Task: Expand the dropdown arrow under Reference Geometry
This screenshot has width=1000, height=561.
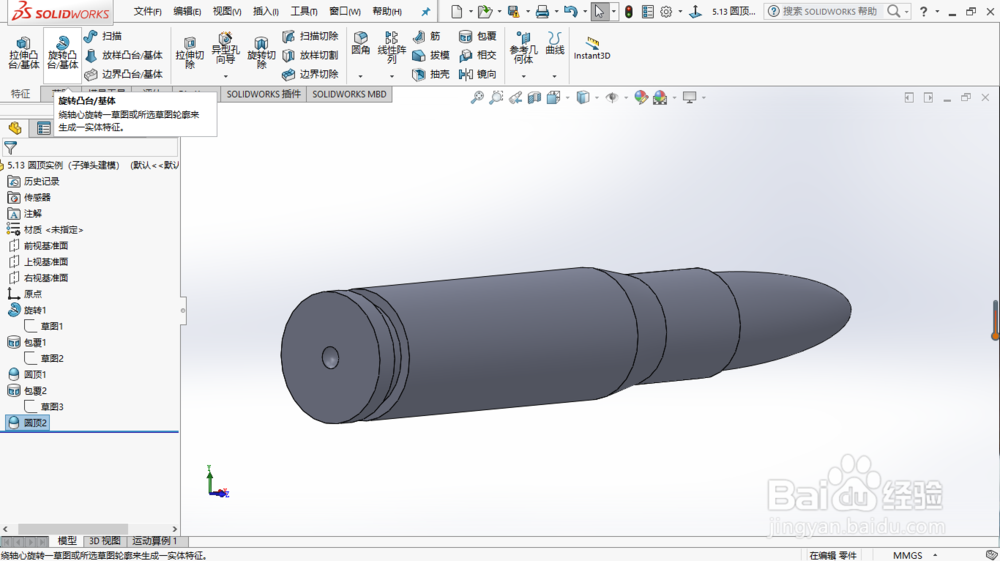Action: tap(524, 76)
